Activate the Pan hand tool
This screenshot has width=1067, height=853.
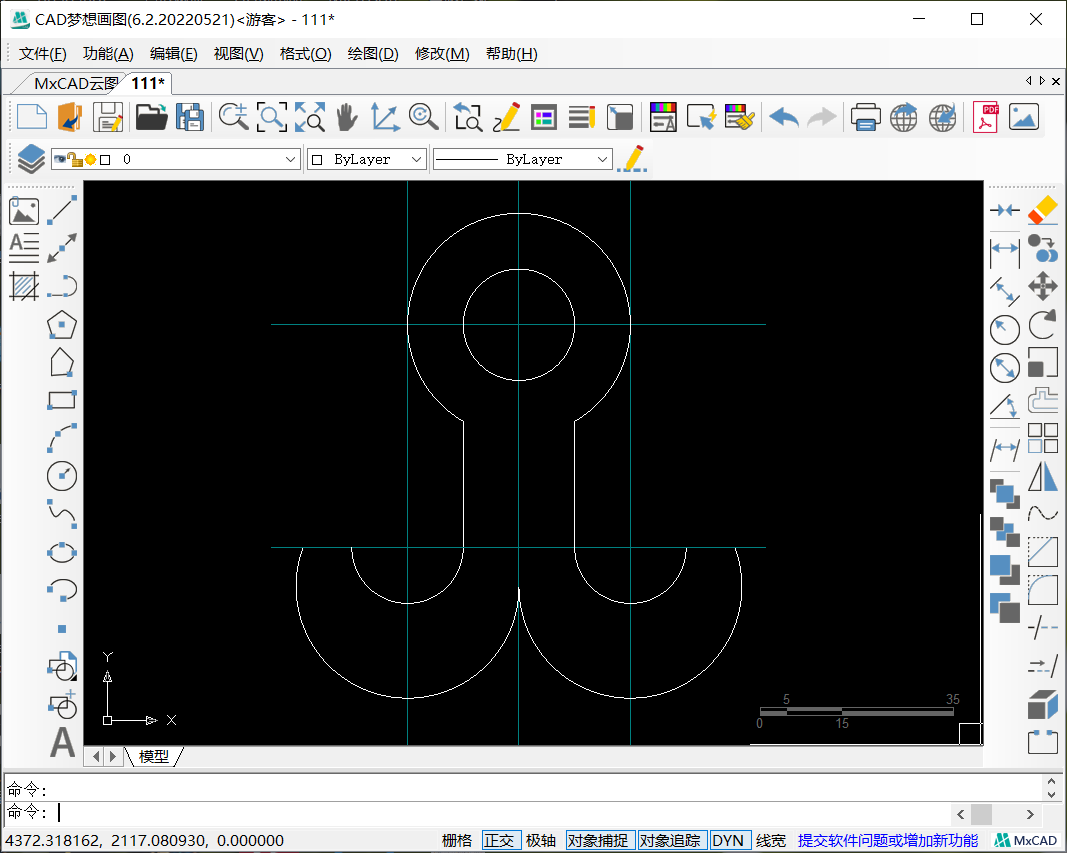point(347,117)
